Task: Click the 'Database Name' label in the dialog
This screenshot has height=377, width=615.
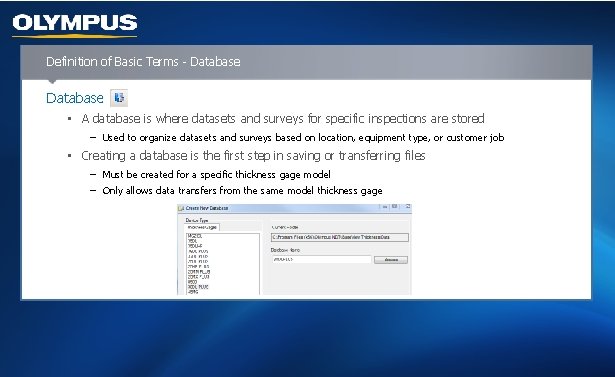Action: (x=285, y=250)
